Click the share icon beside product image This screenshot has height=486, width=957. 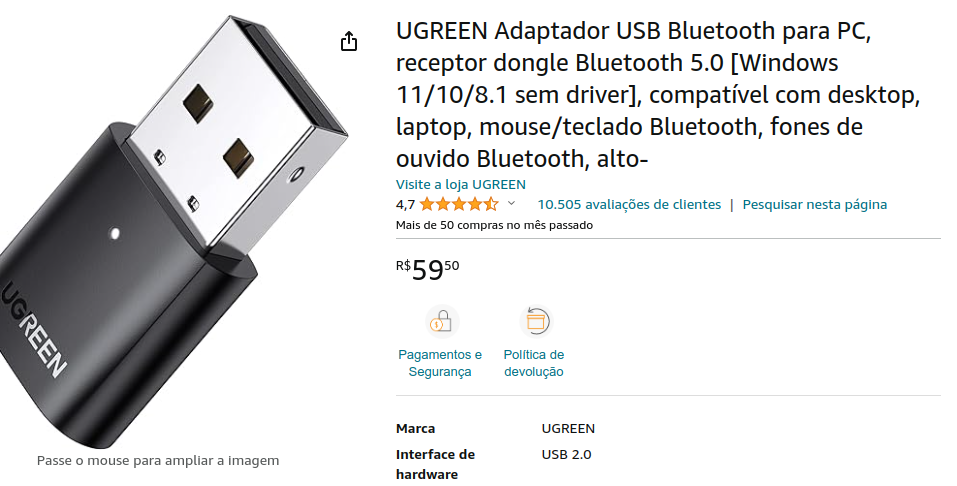click(x=348, y=41)
